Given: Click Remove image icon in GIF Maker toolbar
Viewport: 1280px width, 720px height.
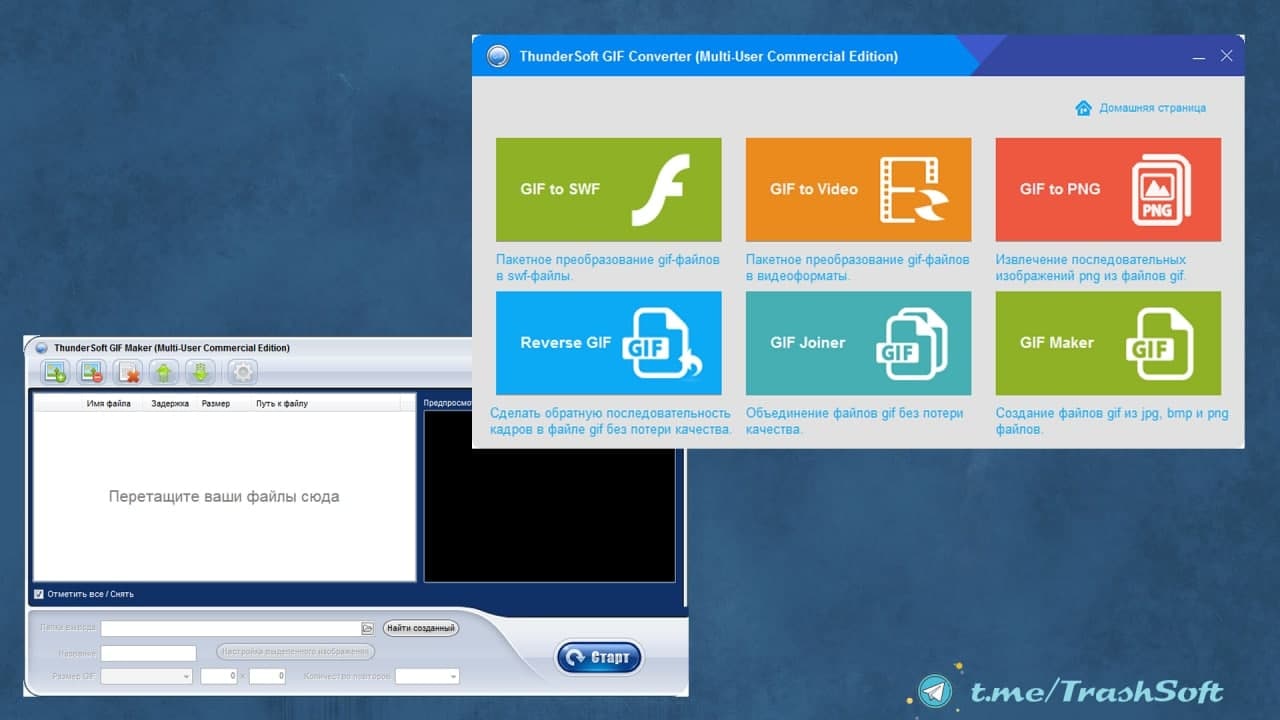Looking at the screenshot, I should [92, 373].
